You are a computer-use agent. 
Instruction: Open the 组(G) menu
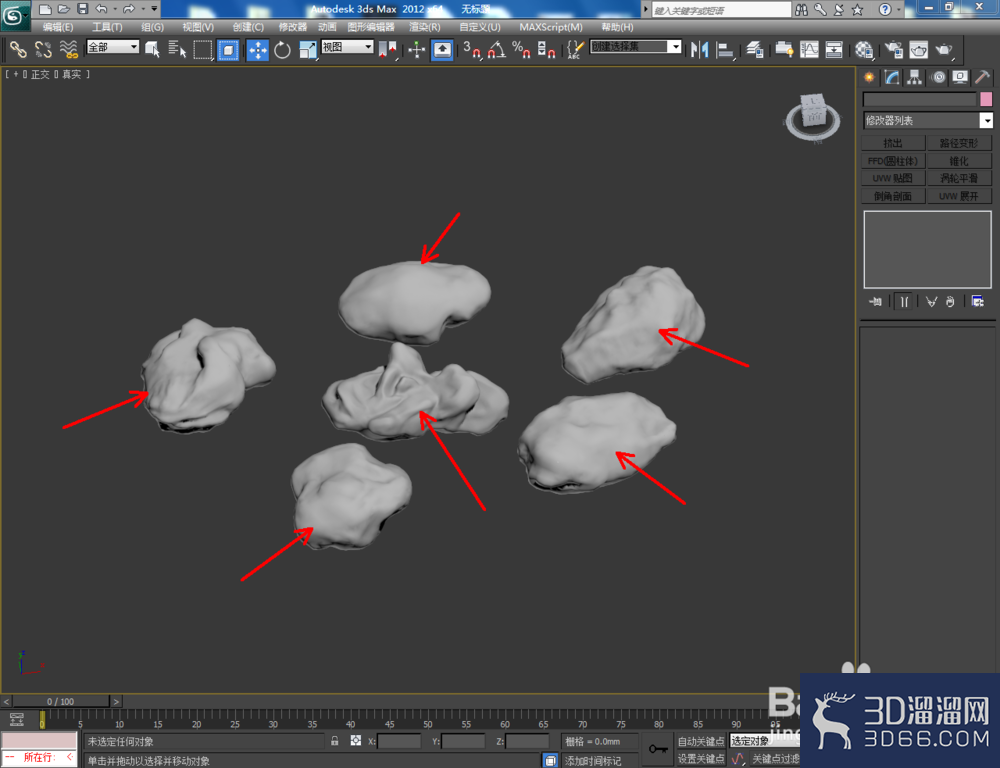[x=152, y=27]
